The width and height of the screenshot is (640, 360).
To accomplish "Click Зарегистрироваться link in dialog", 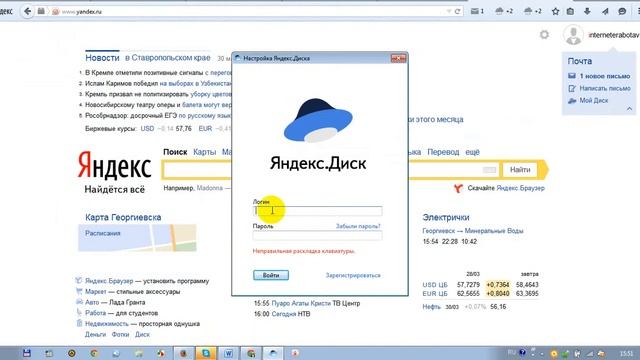I will (x=353, y=276).
